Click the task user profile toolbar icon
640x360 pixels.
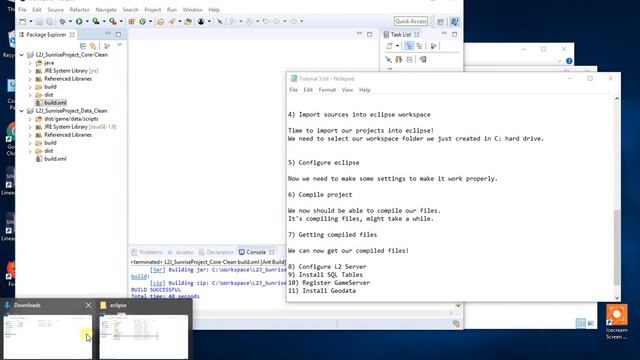click(x=201, y=21)
